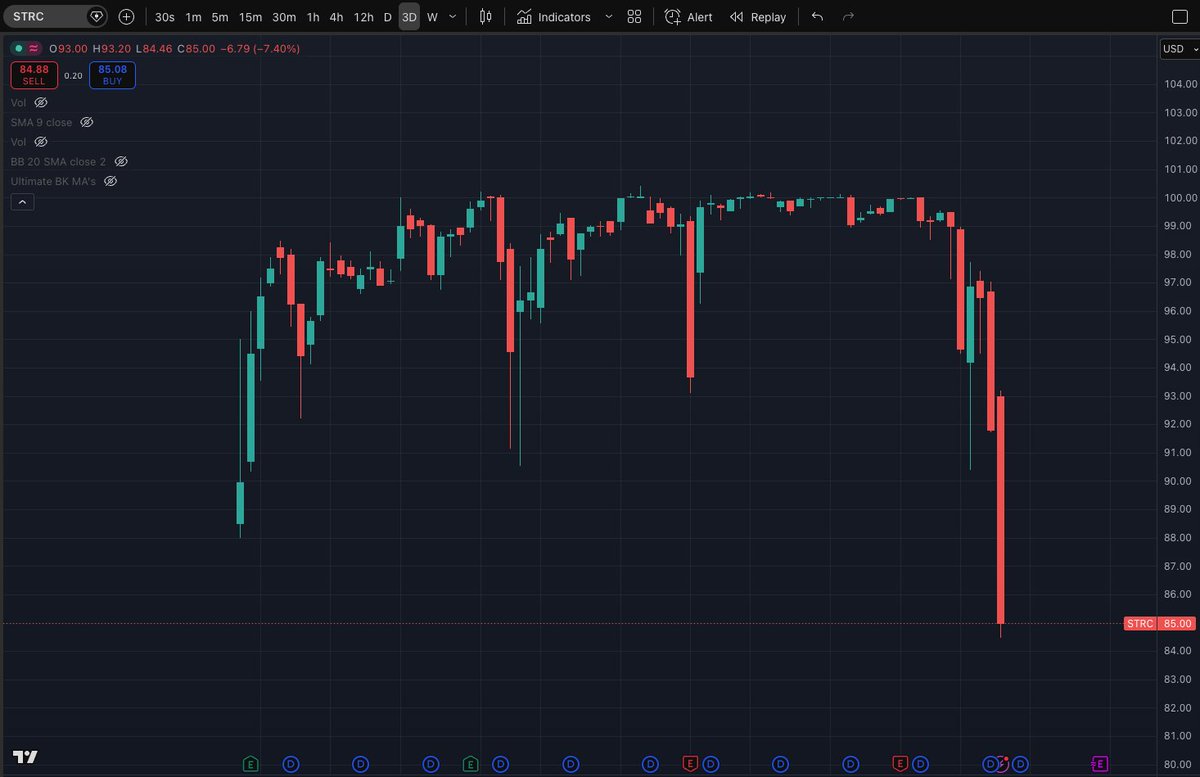Start bar Replay mode

758,17
